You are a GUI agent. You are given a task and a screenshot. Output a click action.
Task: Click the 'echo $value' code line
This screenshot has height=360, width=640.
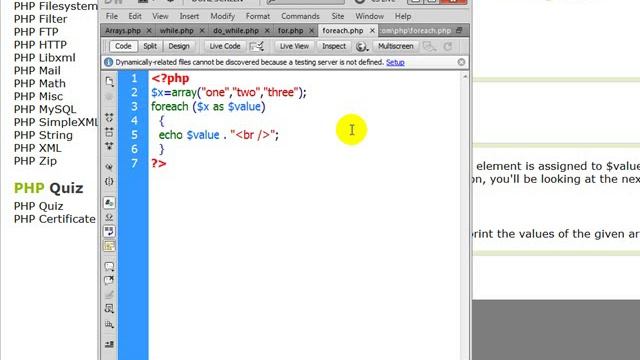(x=219, y=135)
